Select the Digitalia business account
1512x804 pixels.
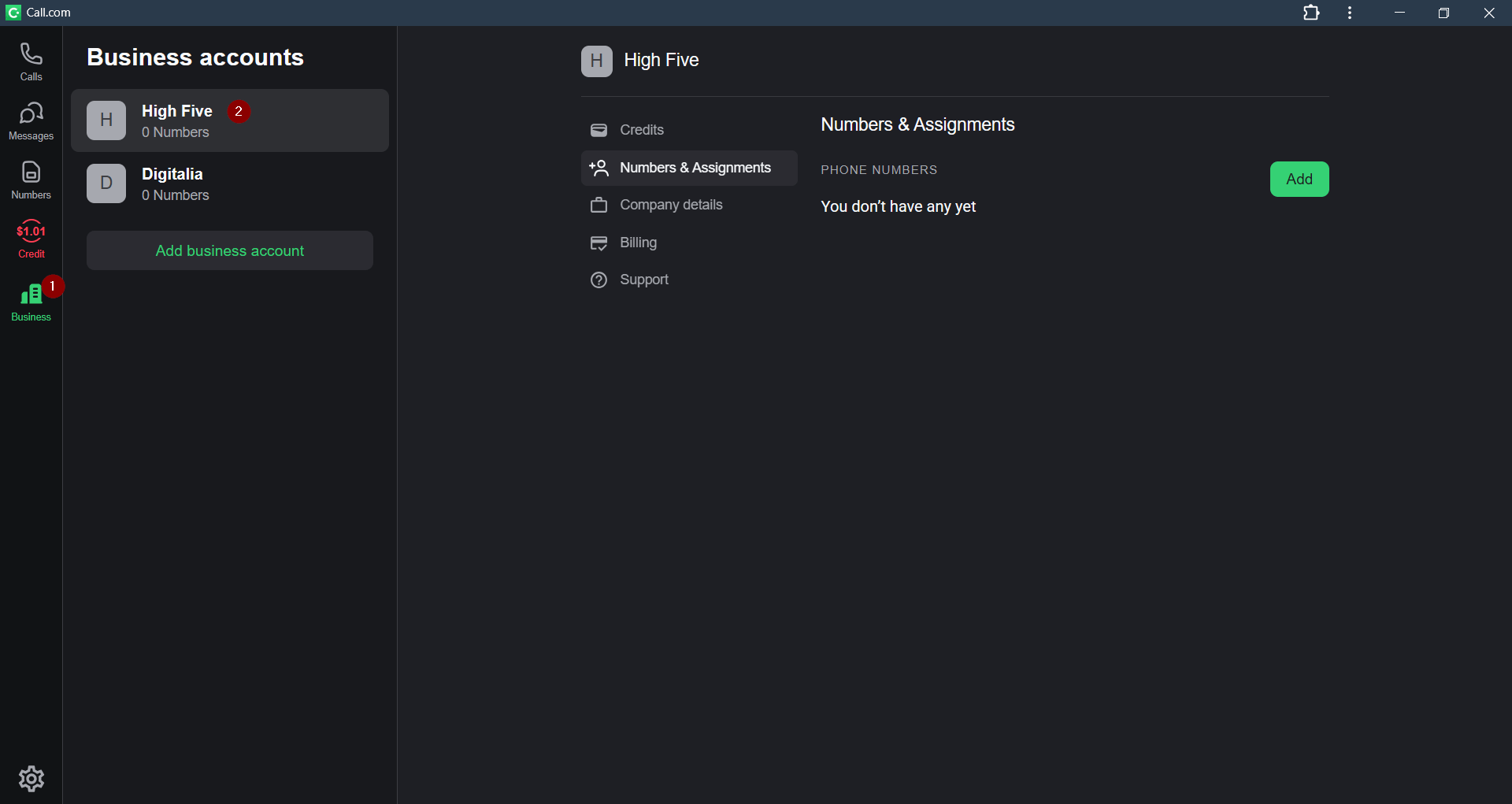(x=229, y=183)
